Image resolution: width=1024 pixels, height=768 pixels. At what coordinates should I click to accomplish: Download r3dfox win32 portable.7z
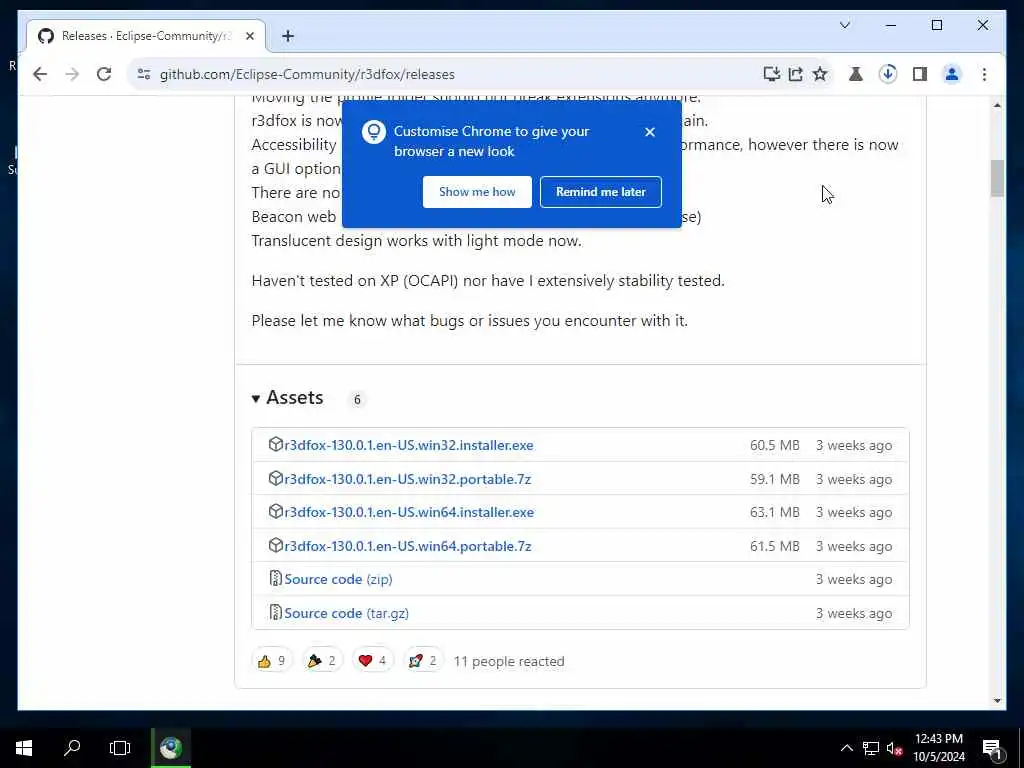(408, 479)
